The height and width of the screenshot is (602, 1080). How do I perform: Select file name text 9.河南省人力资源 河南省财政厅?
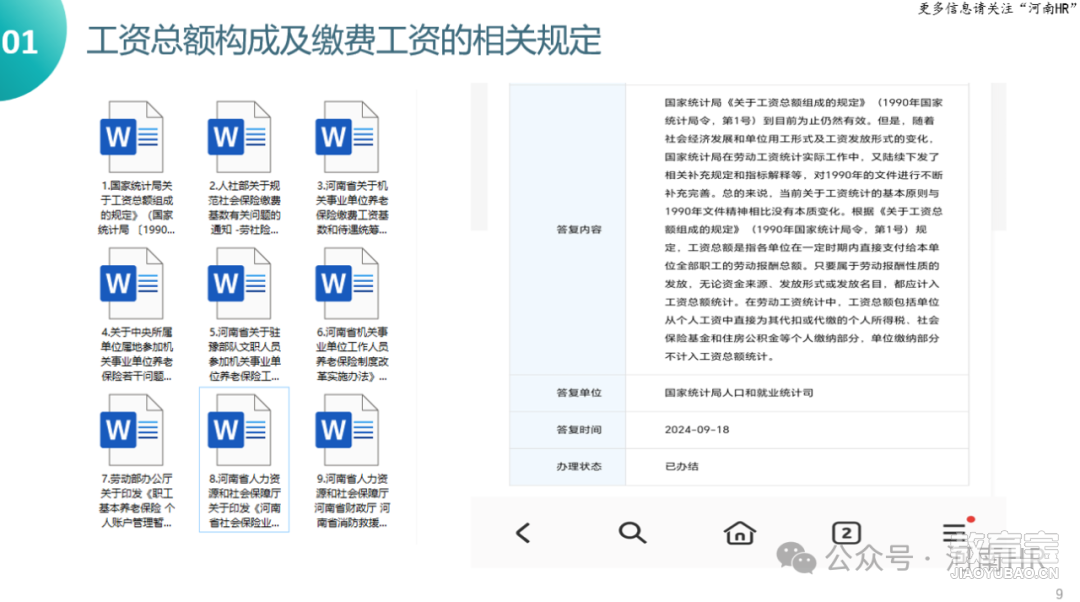[x=352, y=501]
